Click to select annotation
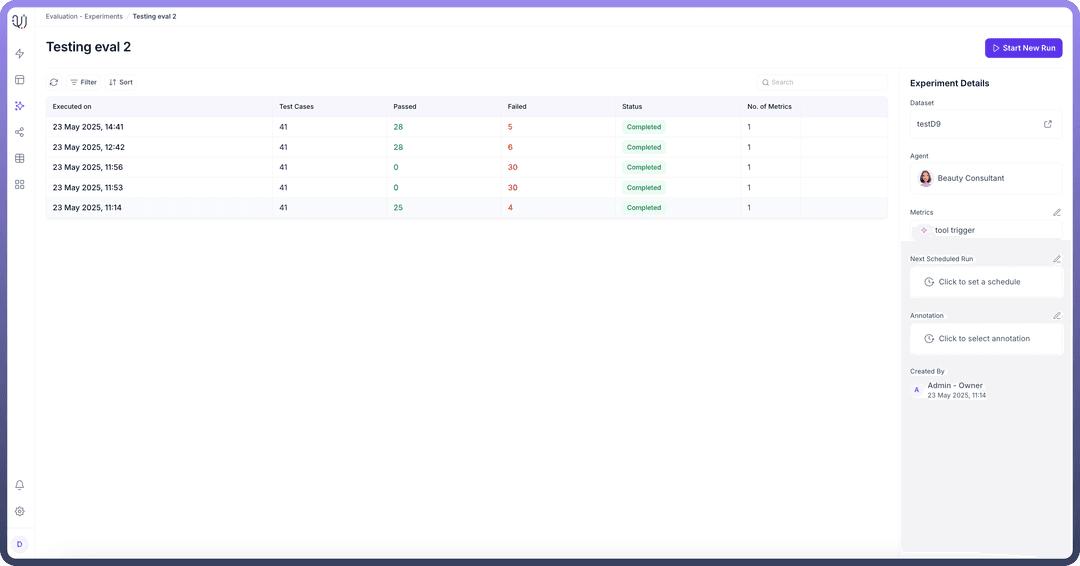 click(x=984, y=339)
